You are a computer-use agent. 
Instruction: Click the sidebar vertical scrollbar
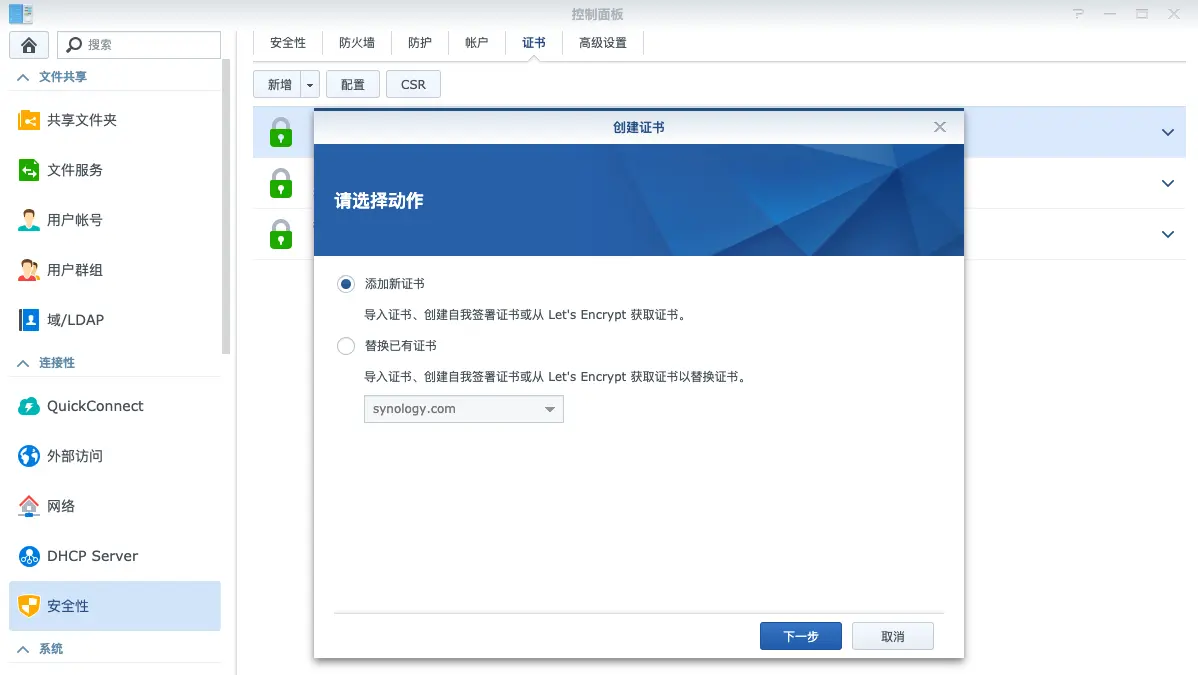tap(225, 206)
